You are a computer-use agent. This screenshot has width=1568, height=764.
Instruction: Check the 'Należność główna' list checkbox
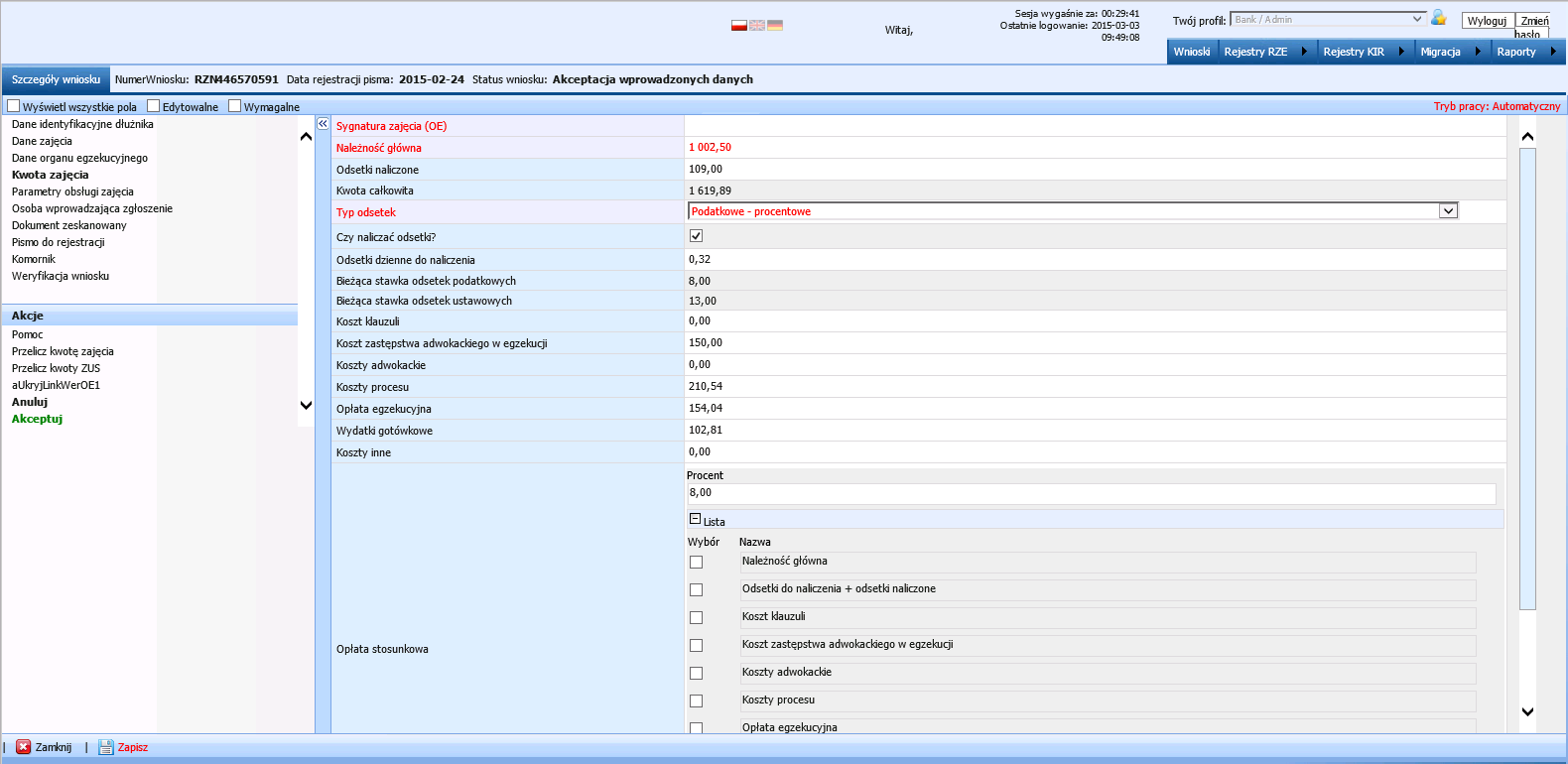pyautogui.click(x=696, y=562)
